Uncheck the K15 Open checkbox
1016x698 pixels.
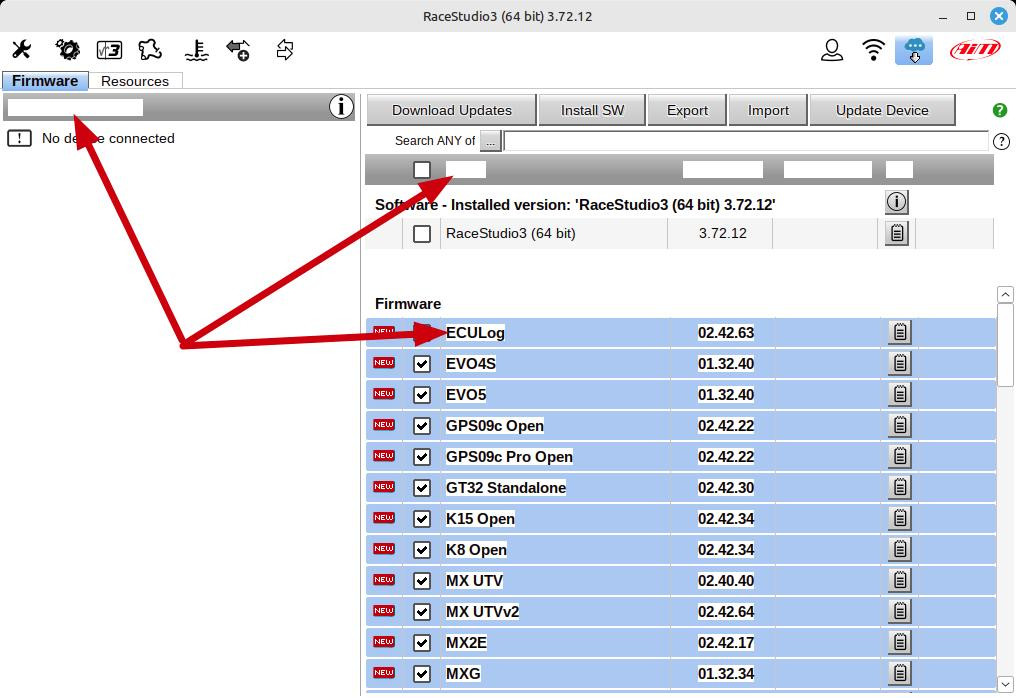pyautogui.click(x=422, y=519)
